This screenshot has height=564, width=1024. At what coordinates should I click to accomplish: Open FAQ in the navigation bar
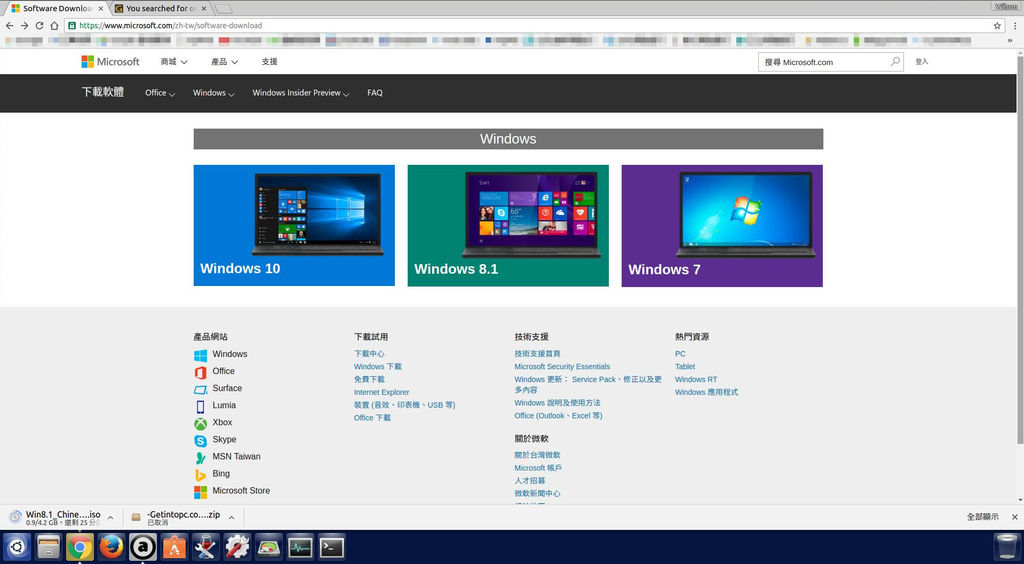coord(375,93)
